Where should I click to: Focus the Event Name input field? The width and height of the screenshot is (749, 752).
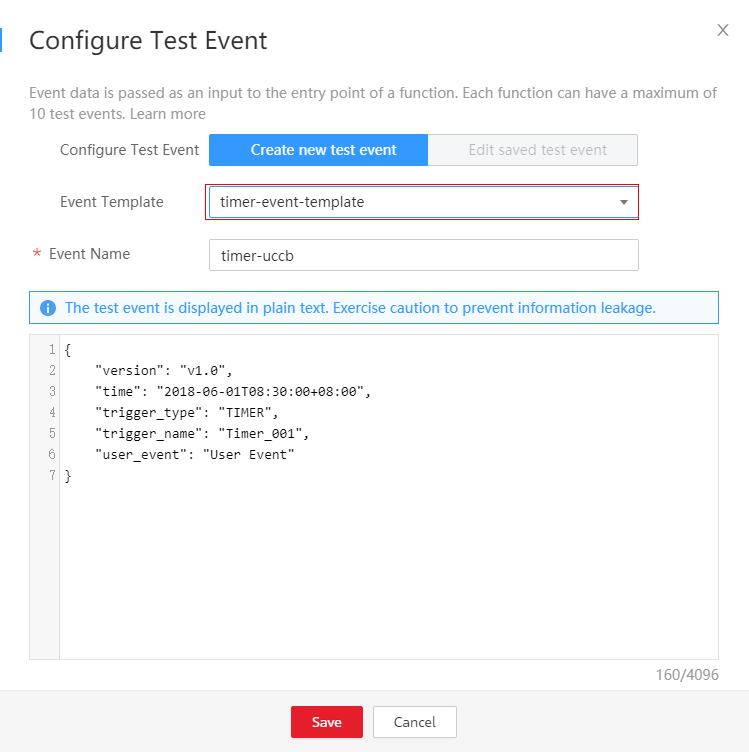(x=423, y=255)
